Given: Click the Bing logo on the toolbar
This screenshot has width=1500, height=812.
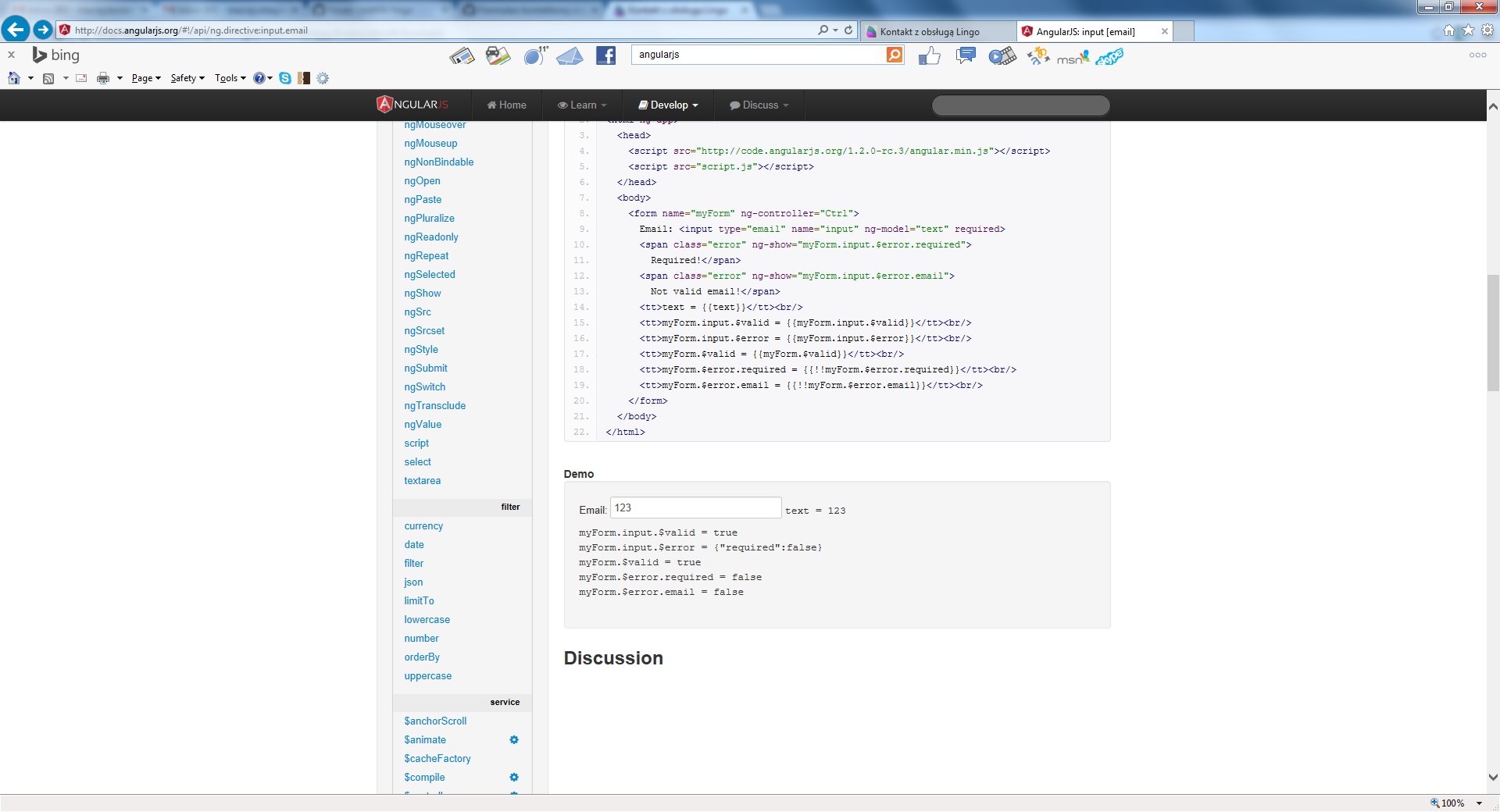Looking at the screenshot, I should 55,55.
